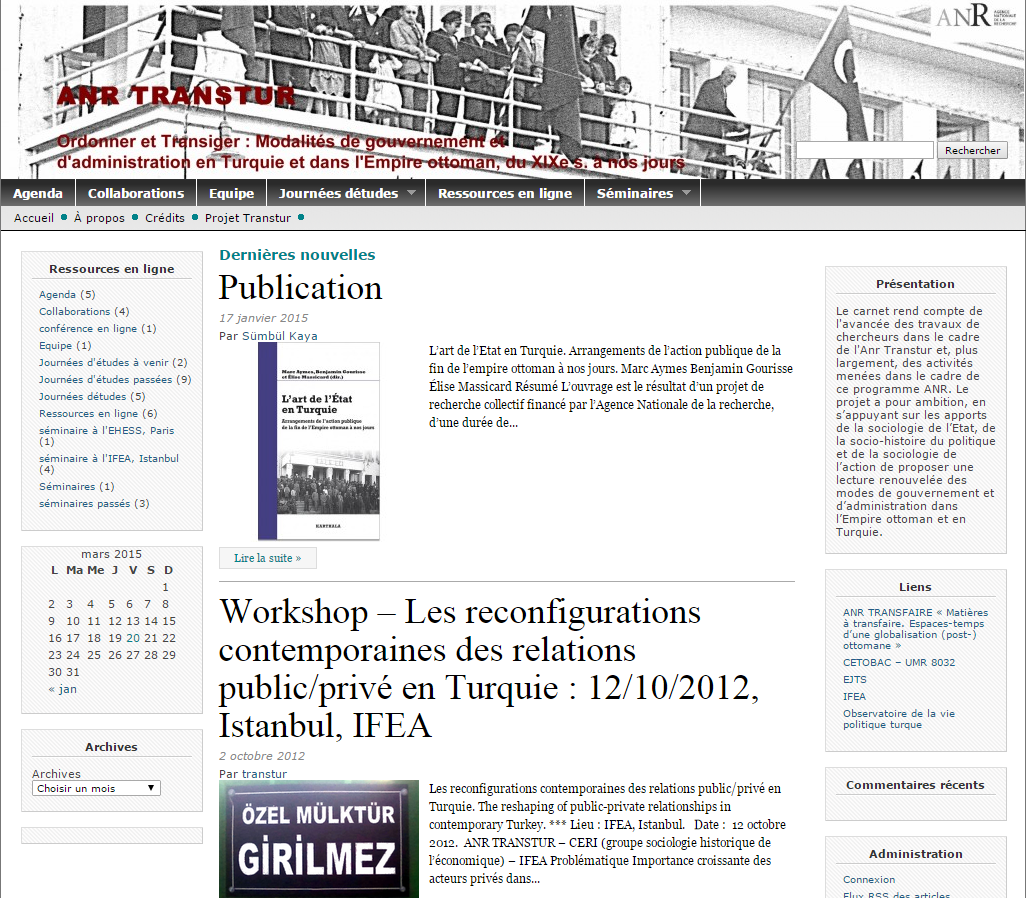
Task: Click the Rechercher button
Action: 972,150
